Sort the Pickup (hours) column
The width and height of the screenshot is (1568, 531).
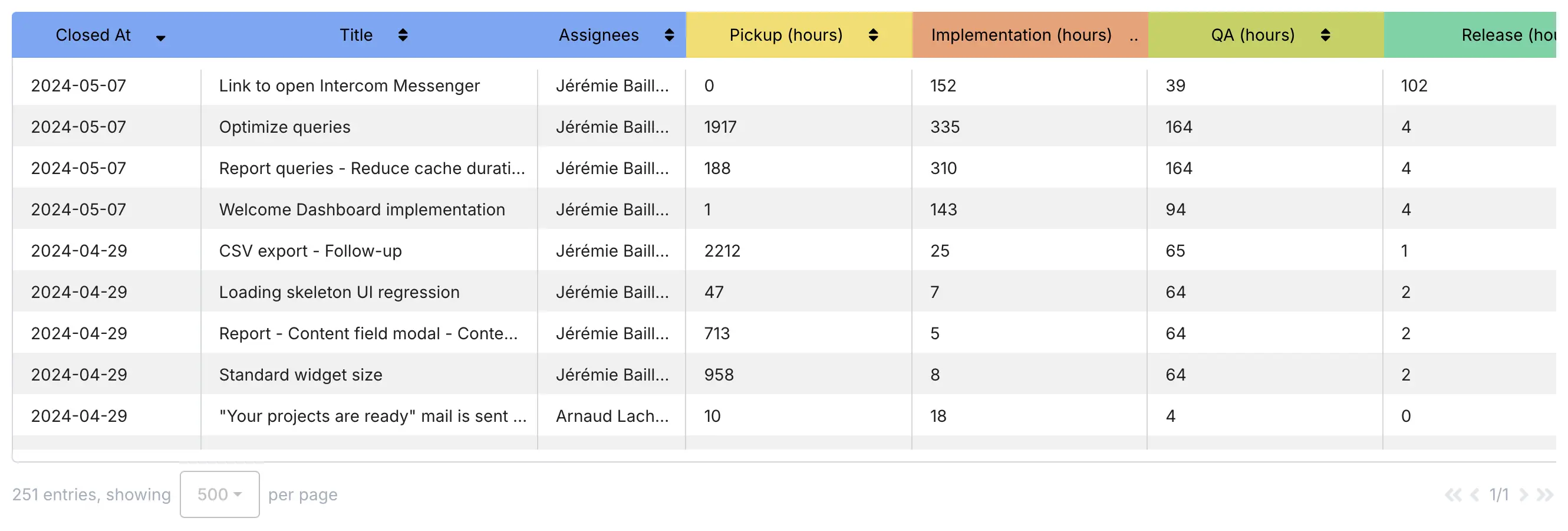[x=875, y=35]
